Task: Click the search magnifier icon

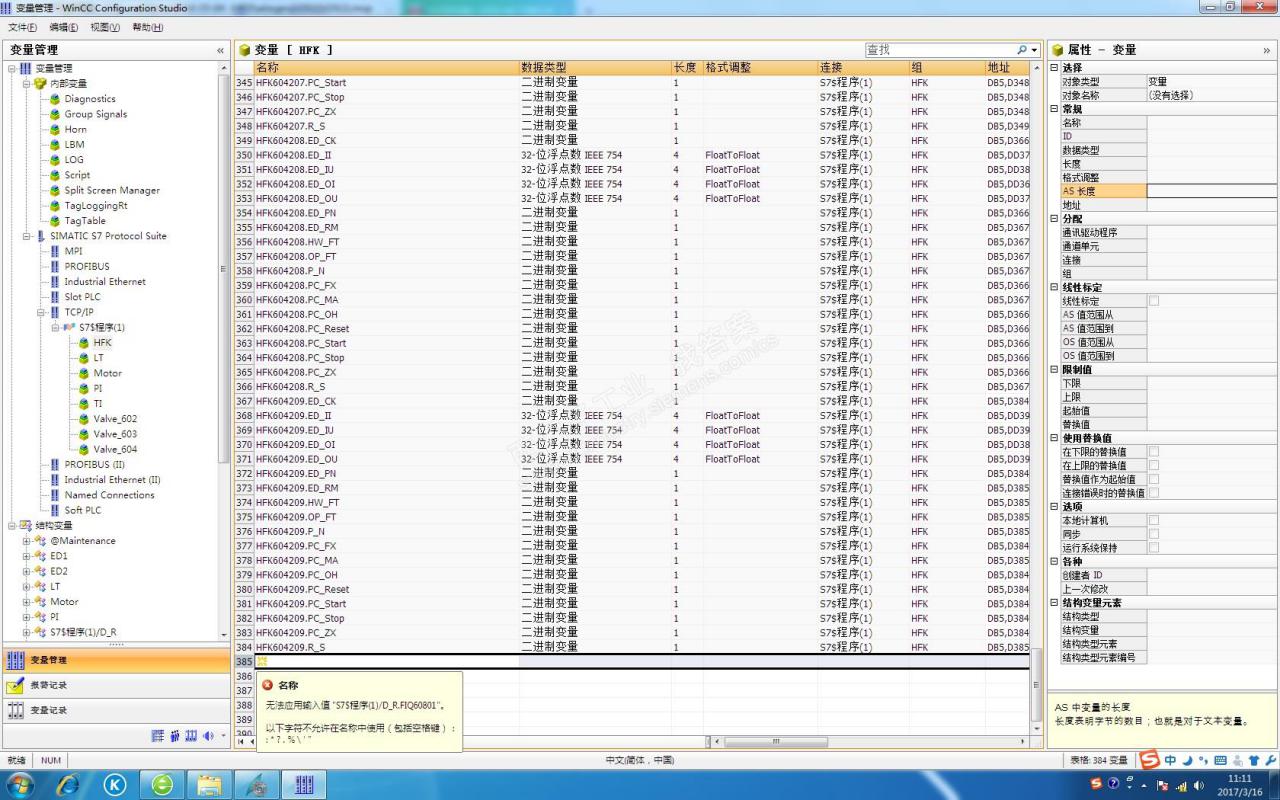Action: point(1022,50)
